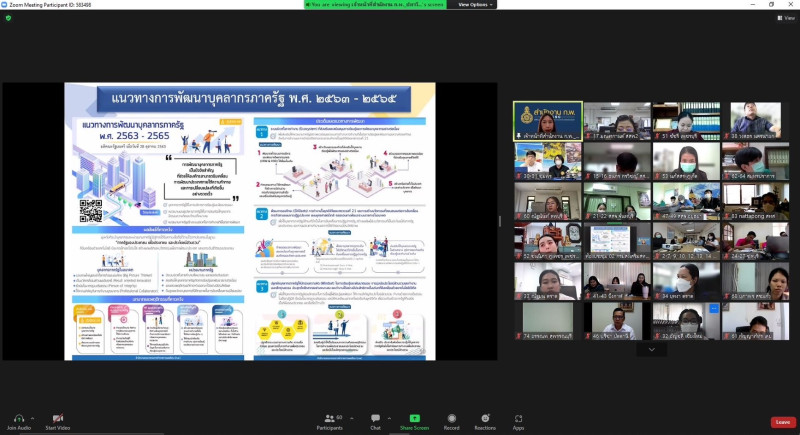Select participant 53 video tile with green mask

tap(686, 161)
